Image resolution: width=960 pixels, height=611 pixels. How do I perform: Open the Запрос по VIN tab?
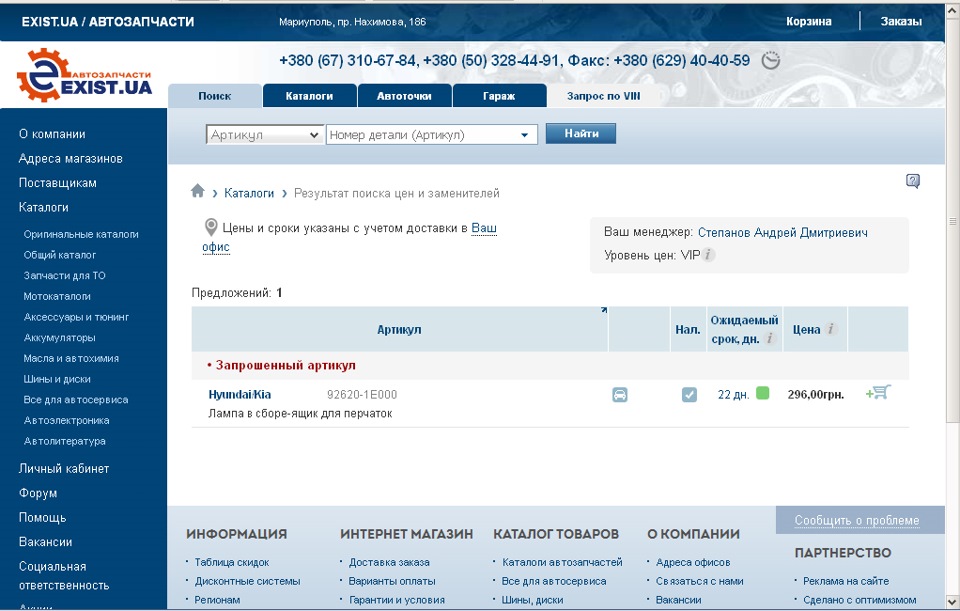(x=603, y=96)
